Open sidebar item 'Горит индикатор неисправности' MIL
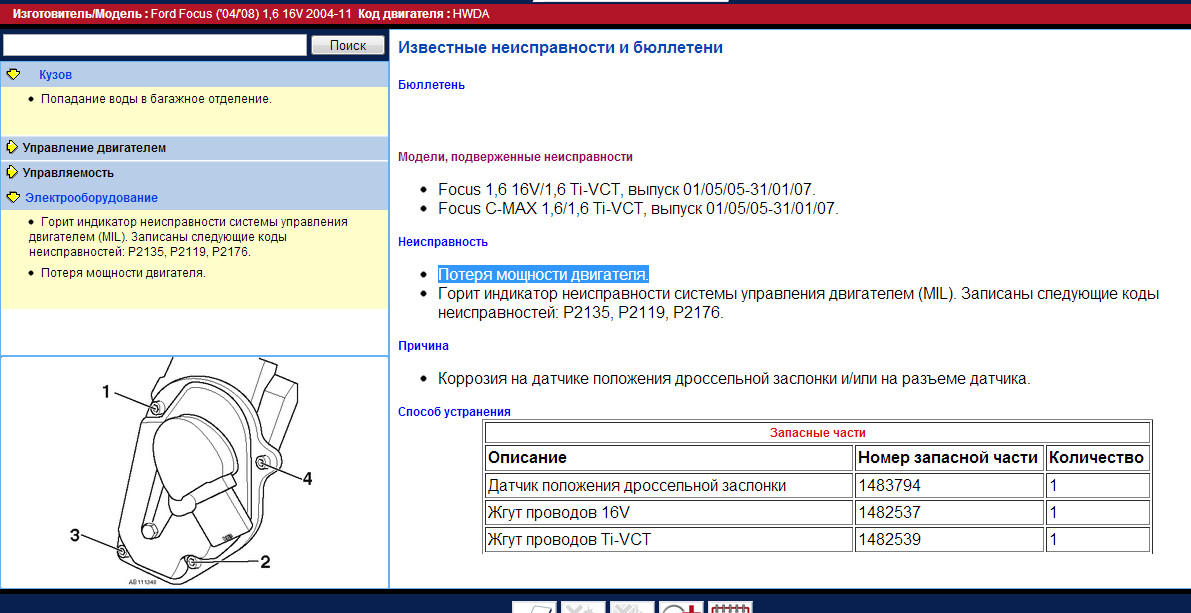Image resolution: width=1191 pixels, height=613 pixels. [188, 237]
